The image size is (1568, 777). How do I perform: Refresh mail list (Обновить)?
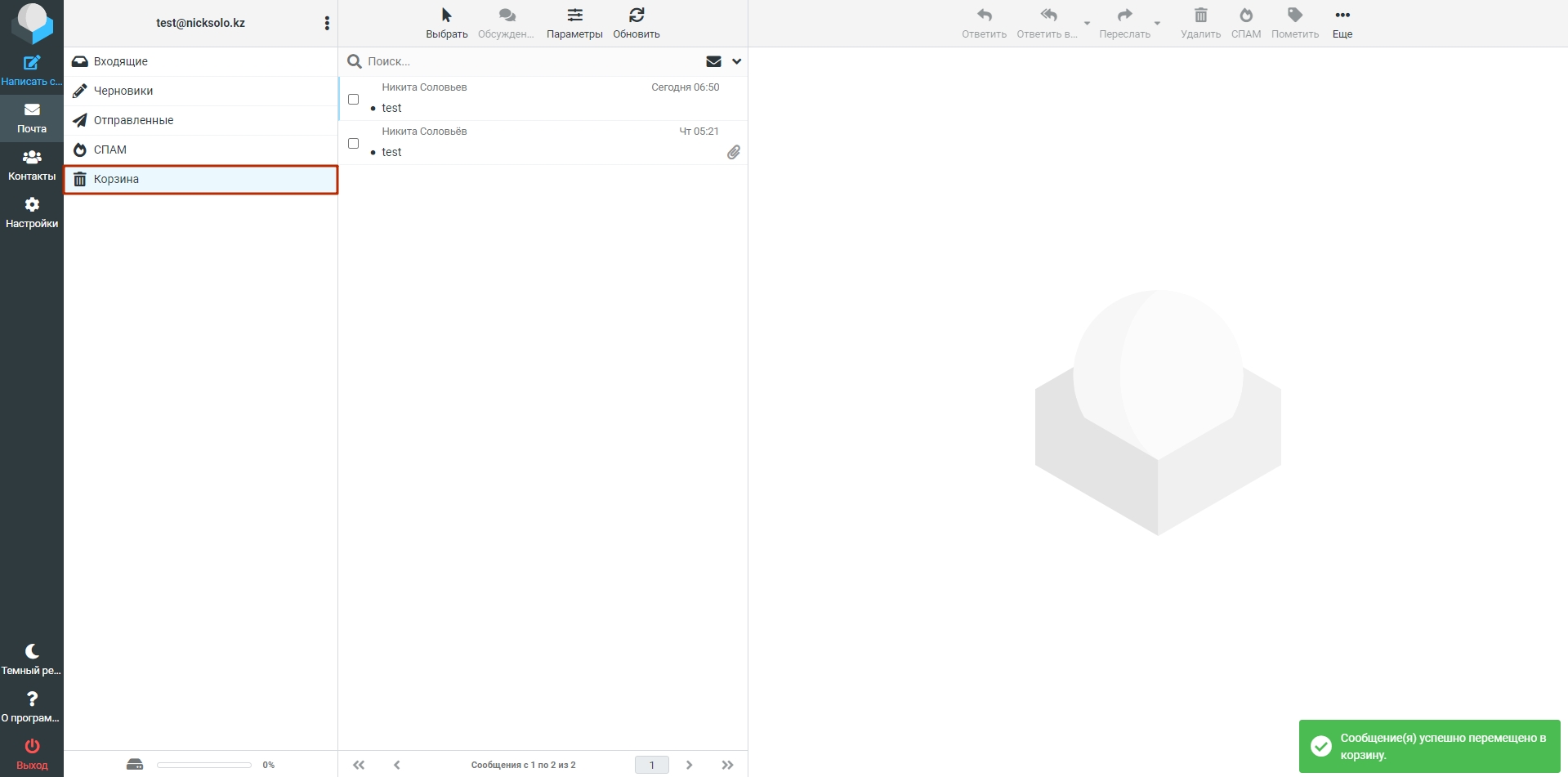(637, 23)
